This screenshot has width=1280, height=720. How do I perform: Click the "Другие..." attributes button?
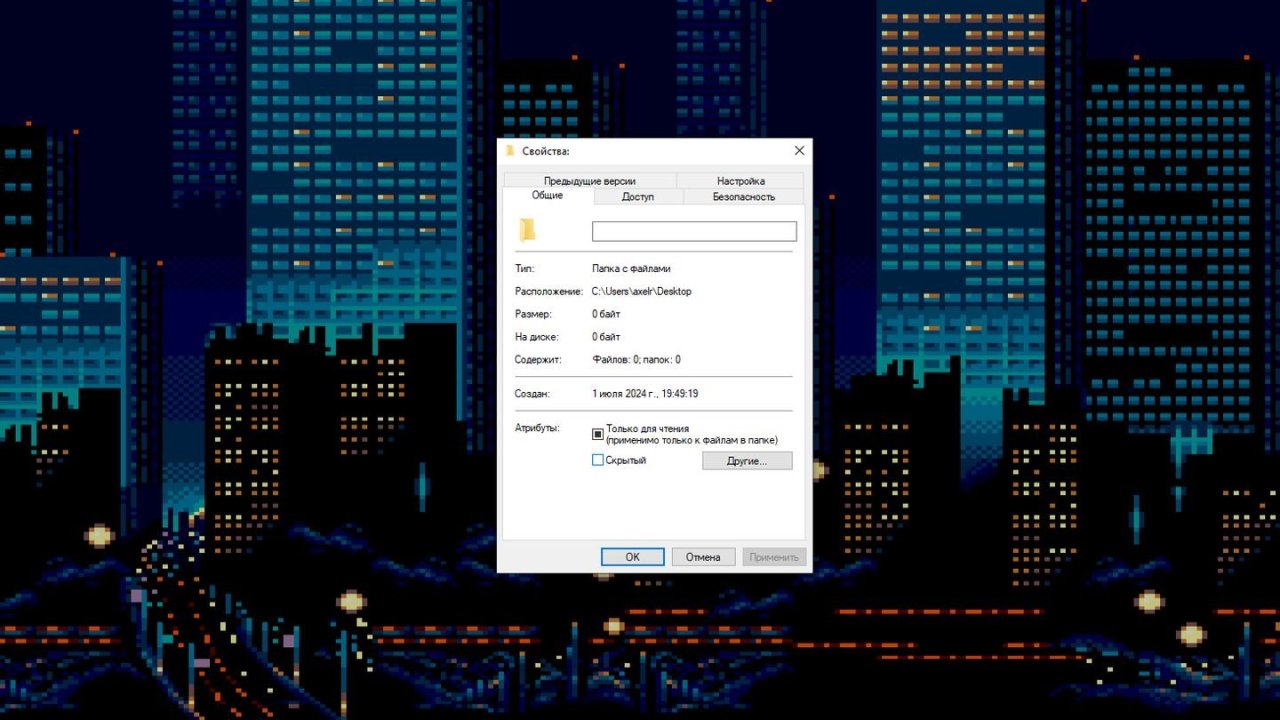tap(746, 460)
